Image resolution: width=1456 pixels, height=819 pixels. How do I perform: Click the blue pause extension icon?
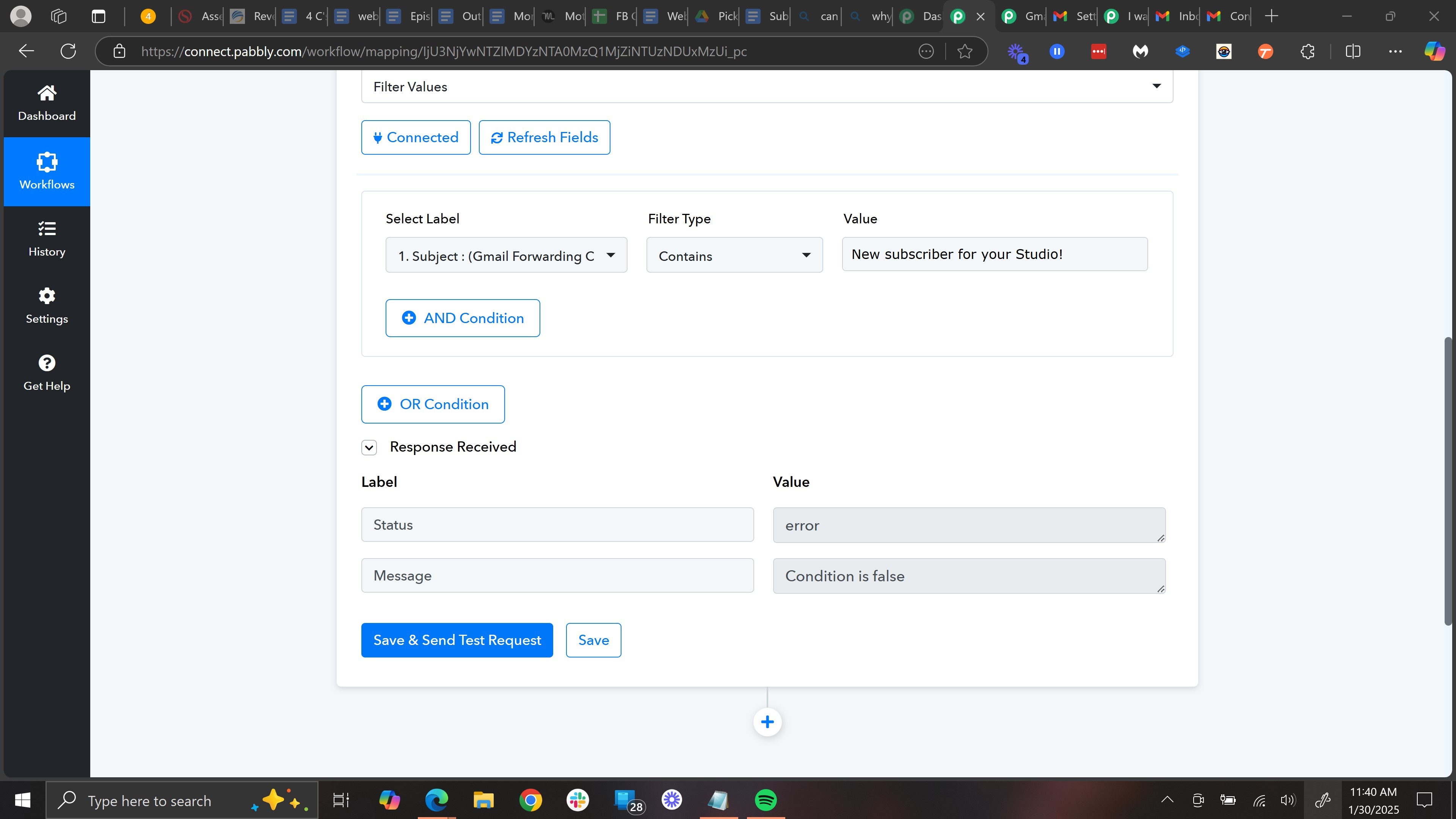[1057, 52]
